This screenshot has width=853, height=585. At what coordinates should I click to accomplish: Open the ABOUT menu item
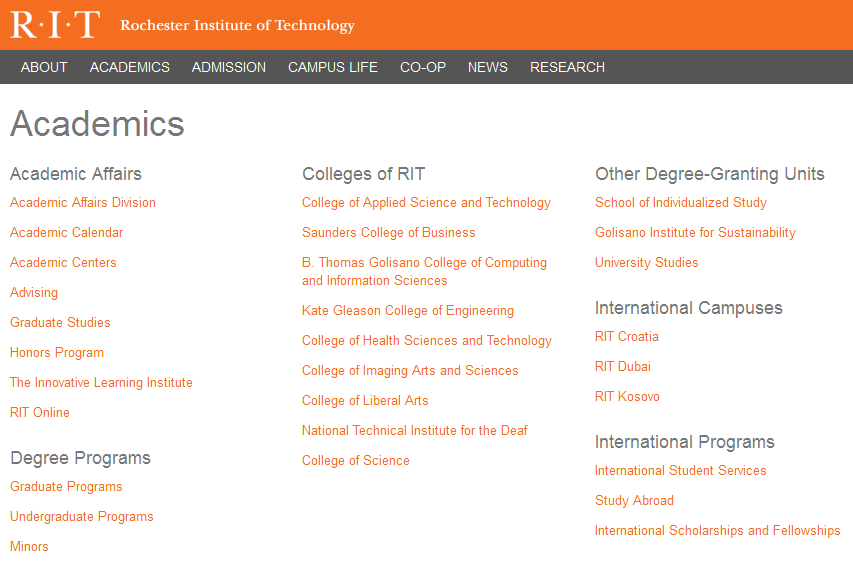(x=44, y=67)
